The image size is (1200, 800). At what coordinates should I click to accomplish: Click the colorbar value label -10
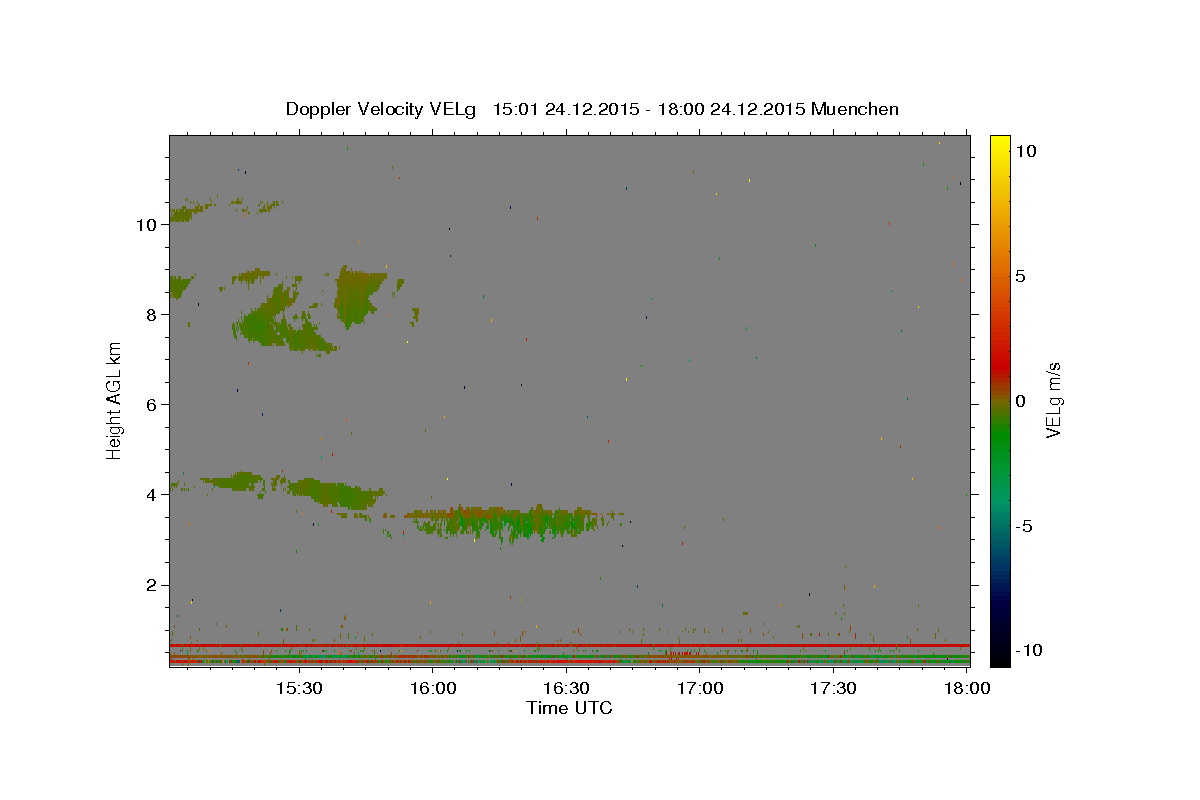(1029, 651)
